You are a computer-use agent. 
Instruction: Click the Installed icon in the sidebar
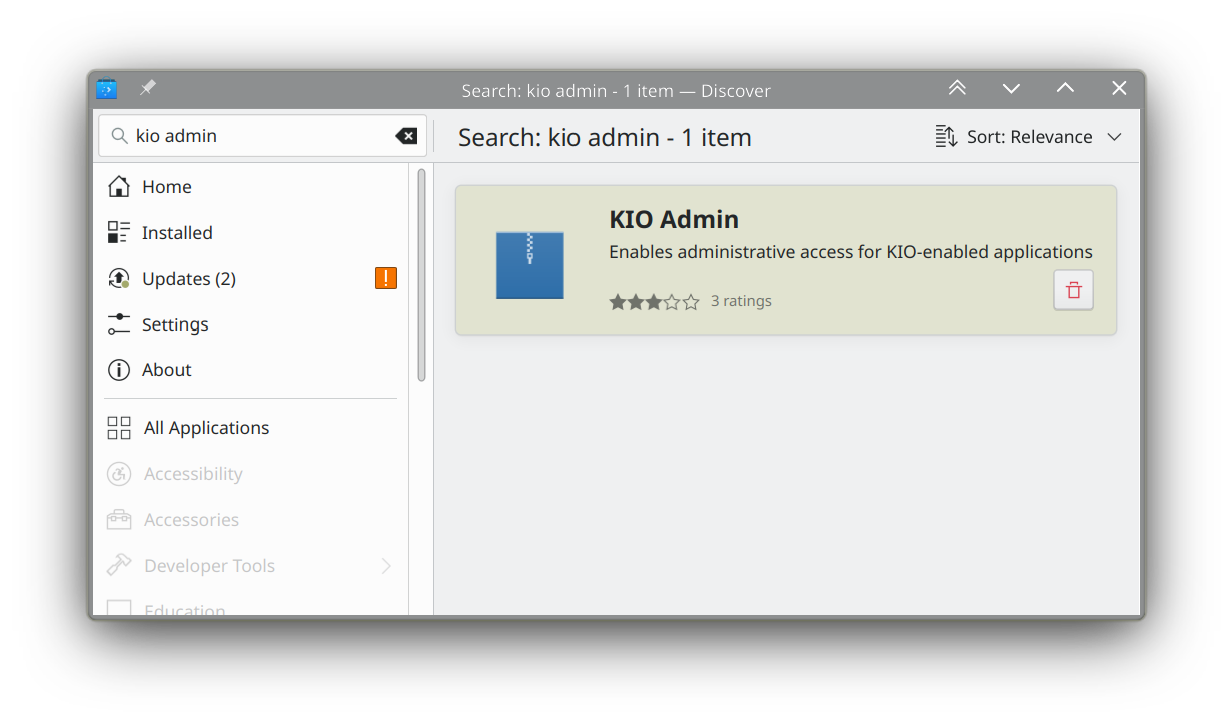[x=119, y=233]
